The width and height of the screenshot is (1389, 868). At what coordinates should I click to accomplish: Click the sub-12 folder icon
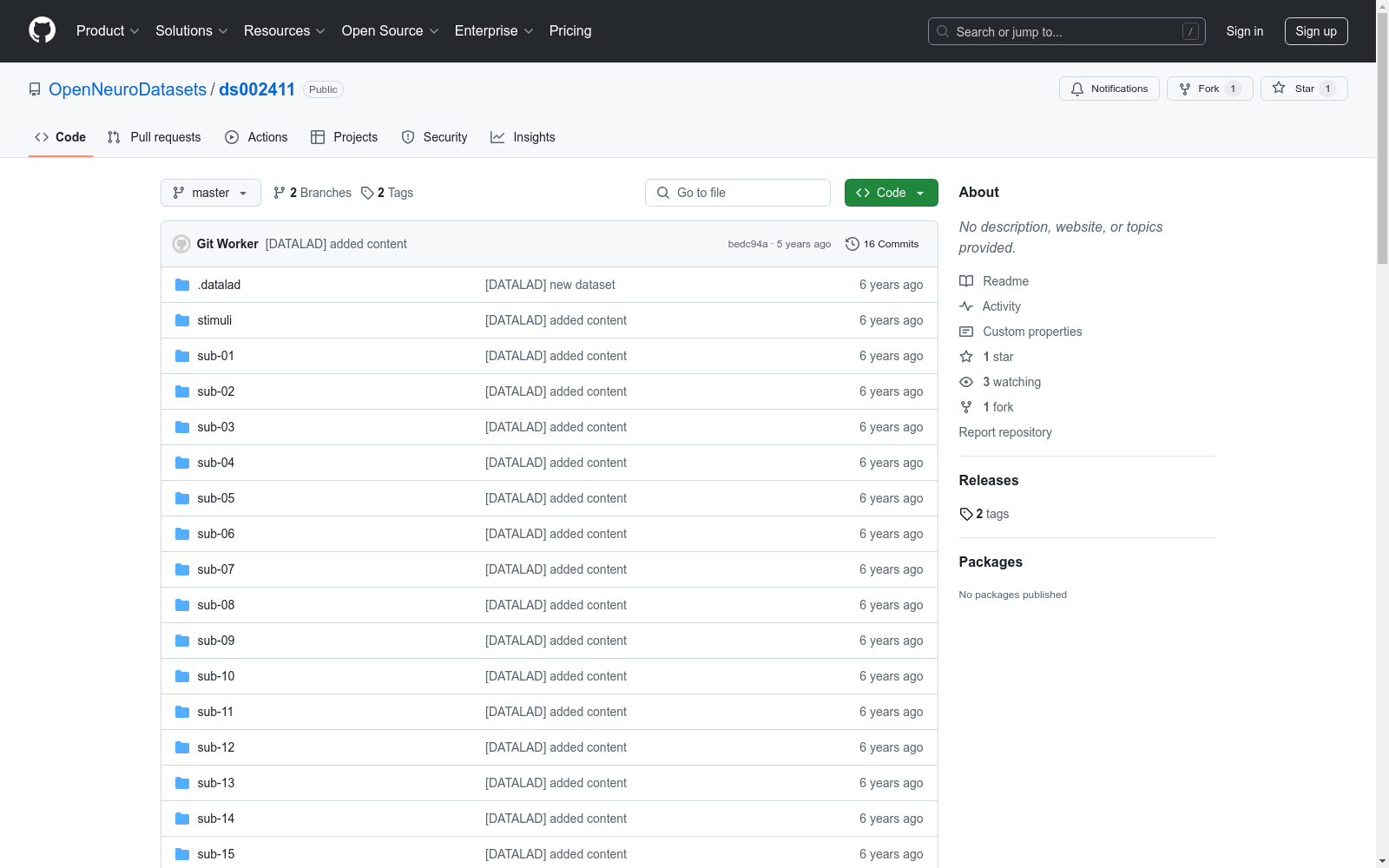click(x=182, y=747)
